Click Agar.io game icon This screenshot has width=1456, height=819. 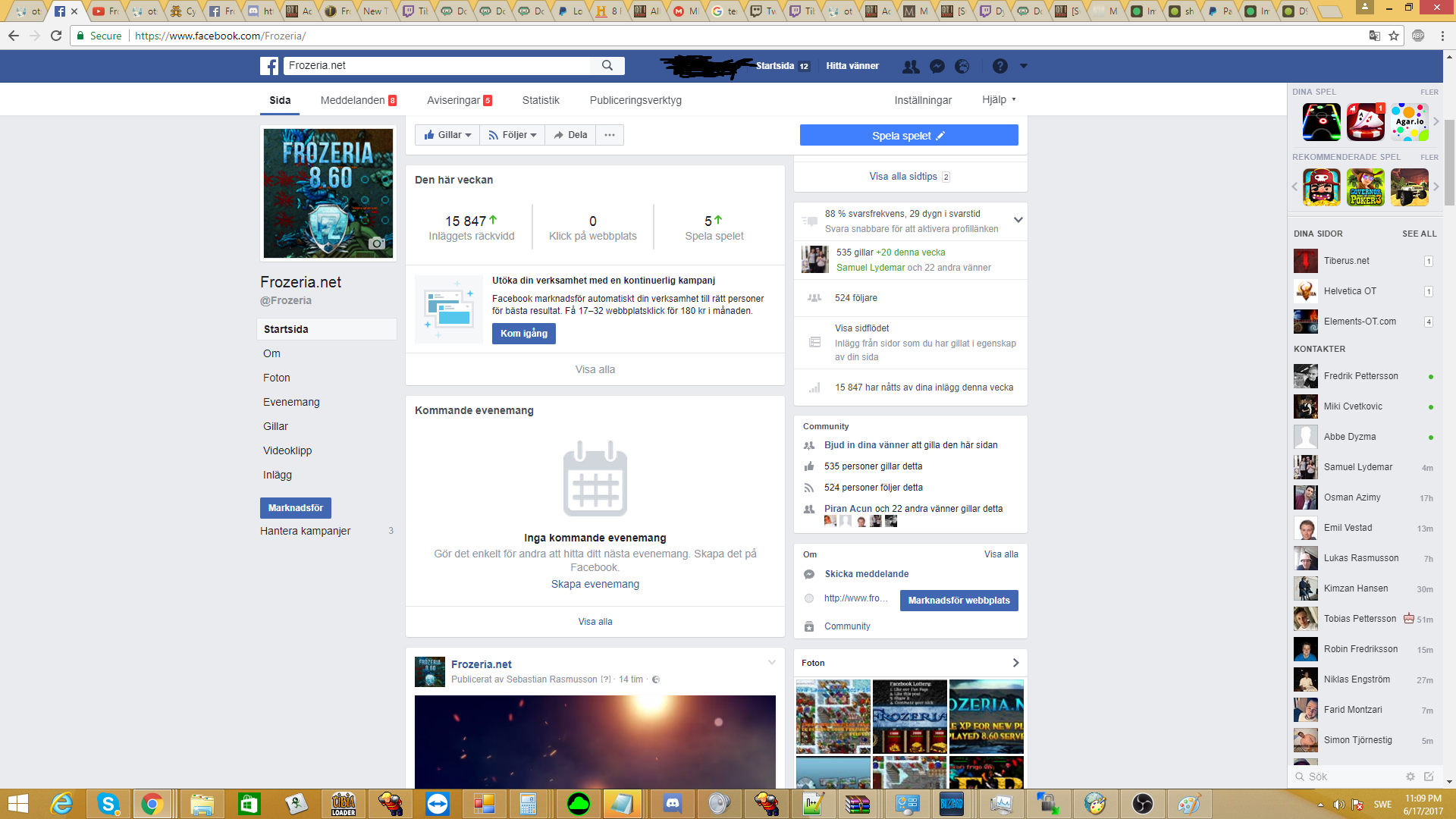click(x=1410, y=122)
